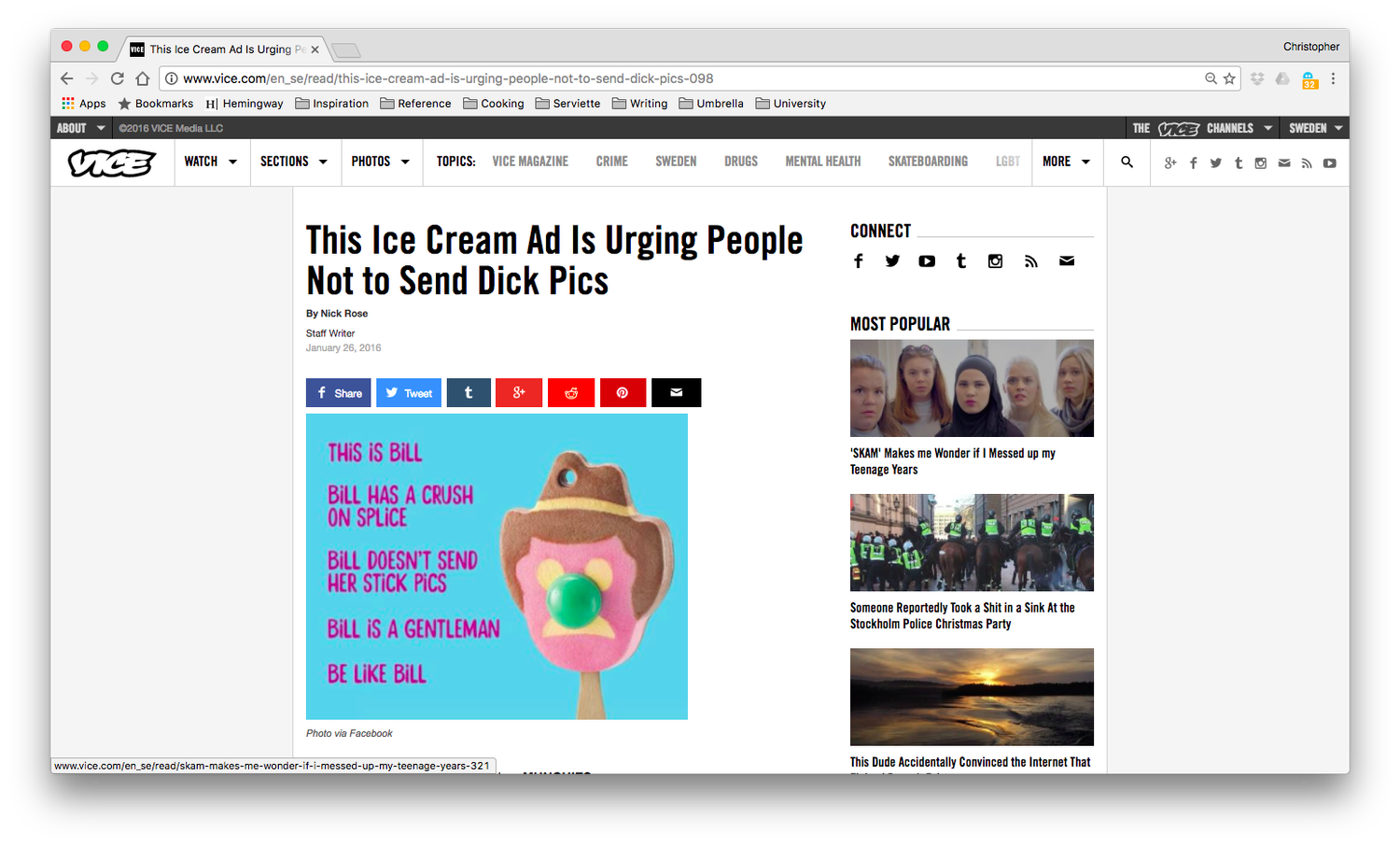Click the mail icon under the Connect section

1067,261
